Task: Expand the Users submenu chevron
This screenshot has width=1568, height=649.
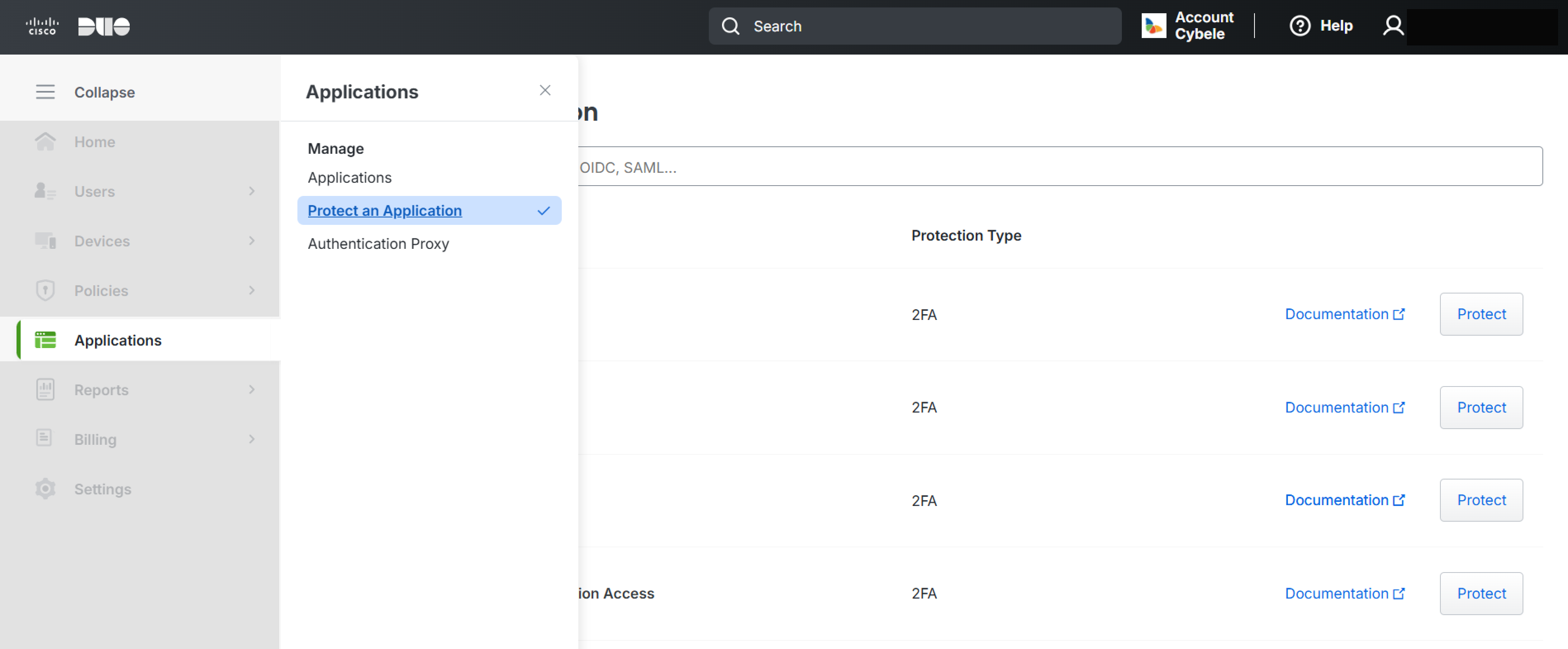Action: pos(252,191)
